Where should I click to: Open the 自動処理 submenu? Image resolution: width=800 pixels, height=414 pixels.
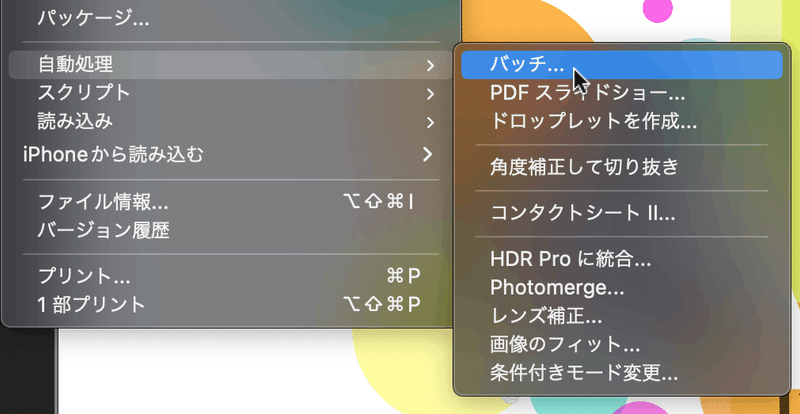[x=231, y=65]
